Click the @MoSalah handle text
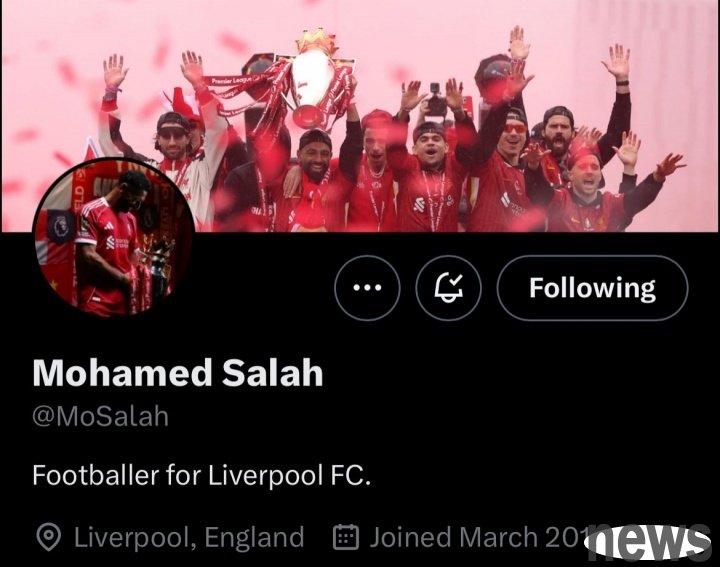 (x=101, y=417)
